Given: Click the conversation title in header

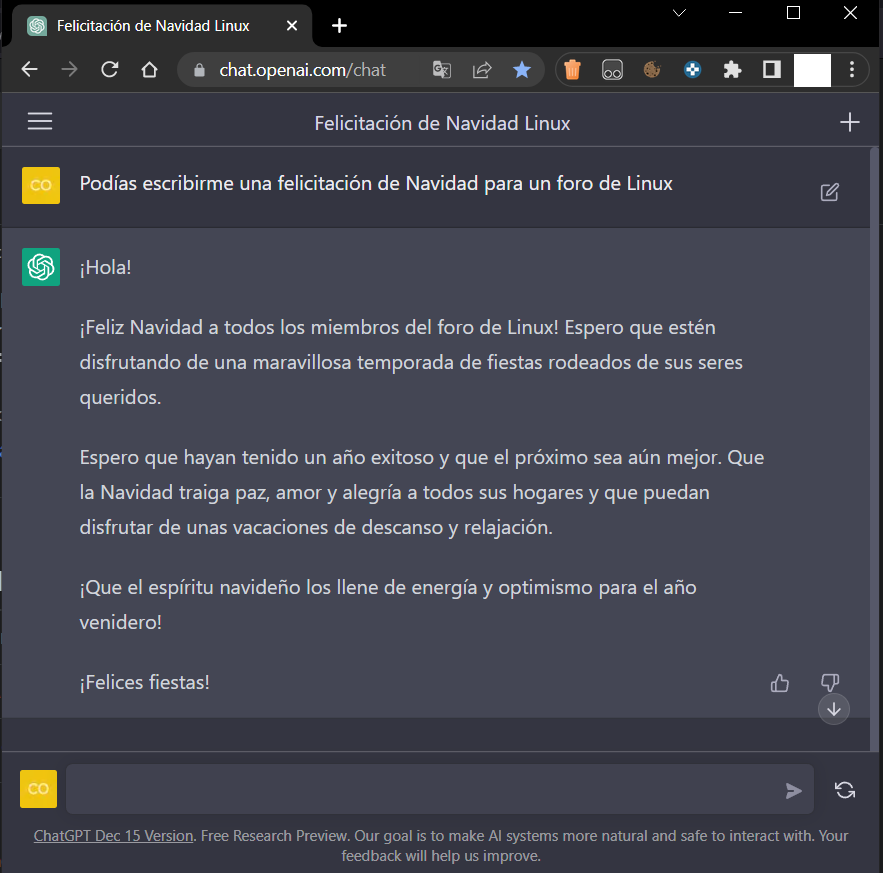Looking at the screenshot, I should (x=442, y=123).
